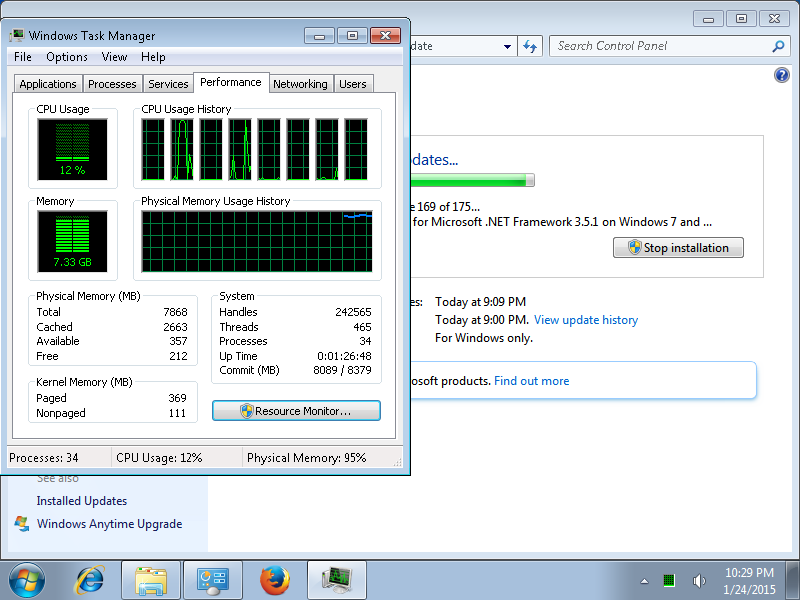Click the Stop installation button
800x600 pixels.
point(678,247)
